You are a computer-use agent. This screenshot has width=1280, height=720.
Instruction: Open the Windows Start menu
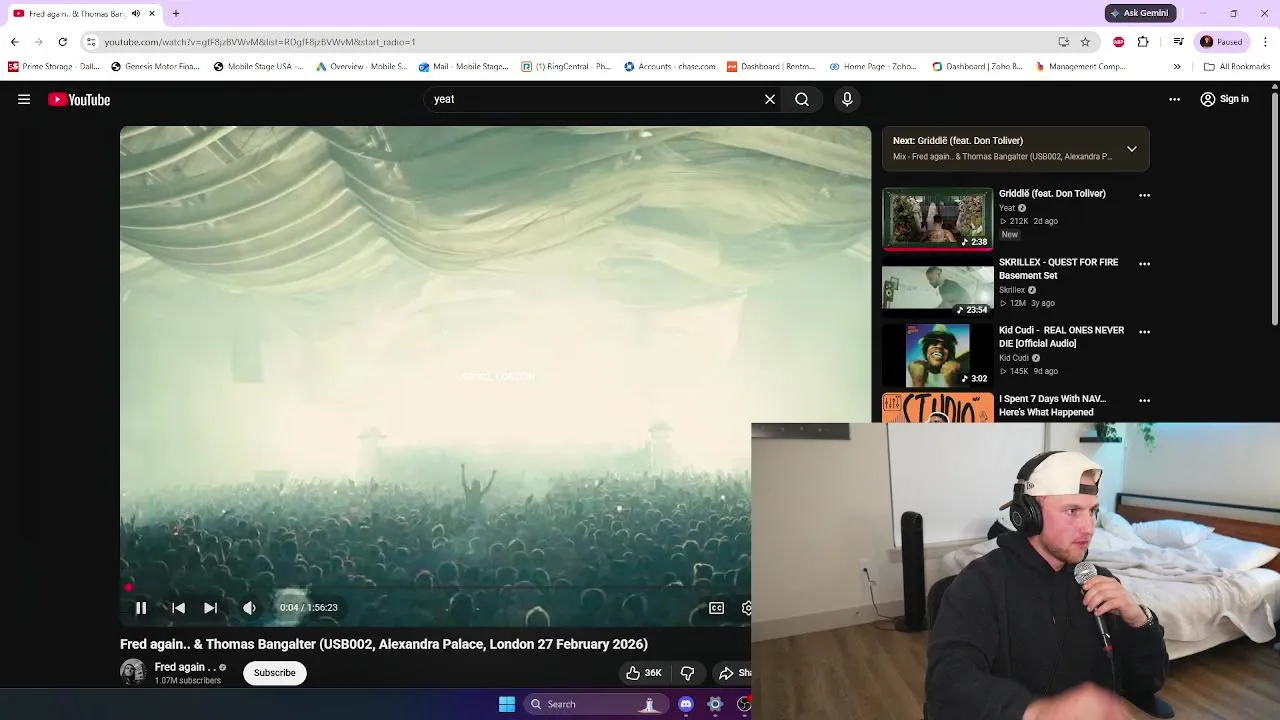(x=507, y=704)
